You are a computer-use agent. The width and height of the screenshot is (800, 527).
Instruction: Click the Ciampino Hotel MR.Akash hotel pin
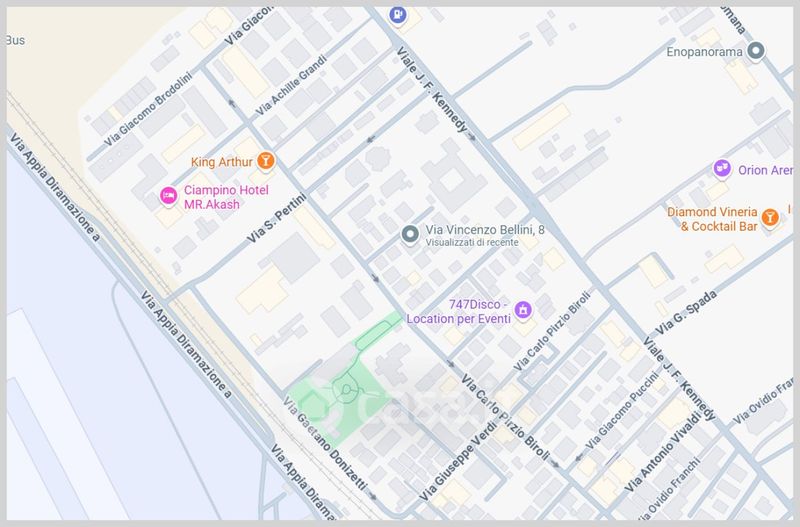pyautogui.click(x=168, y=196)
